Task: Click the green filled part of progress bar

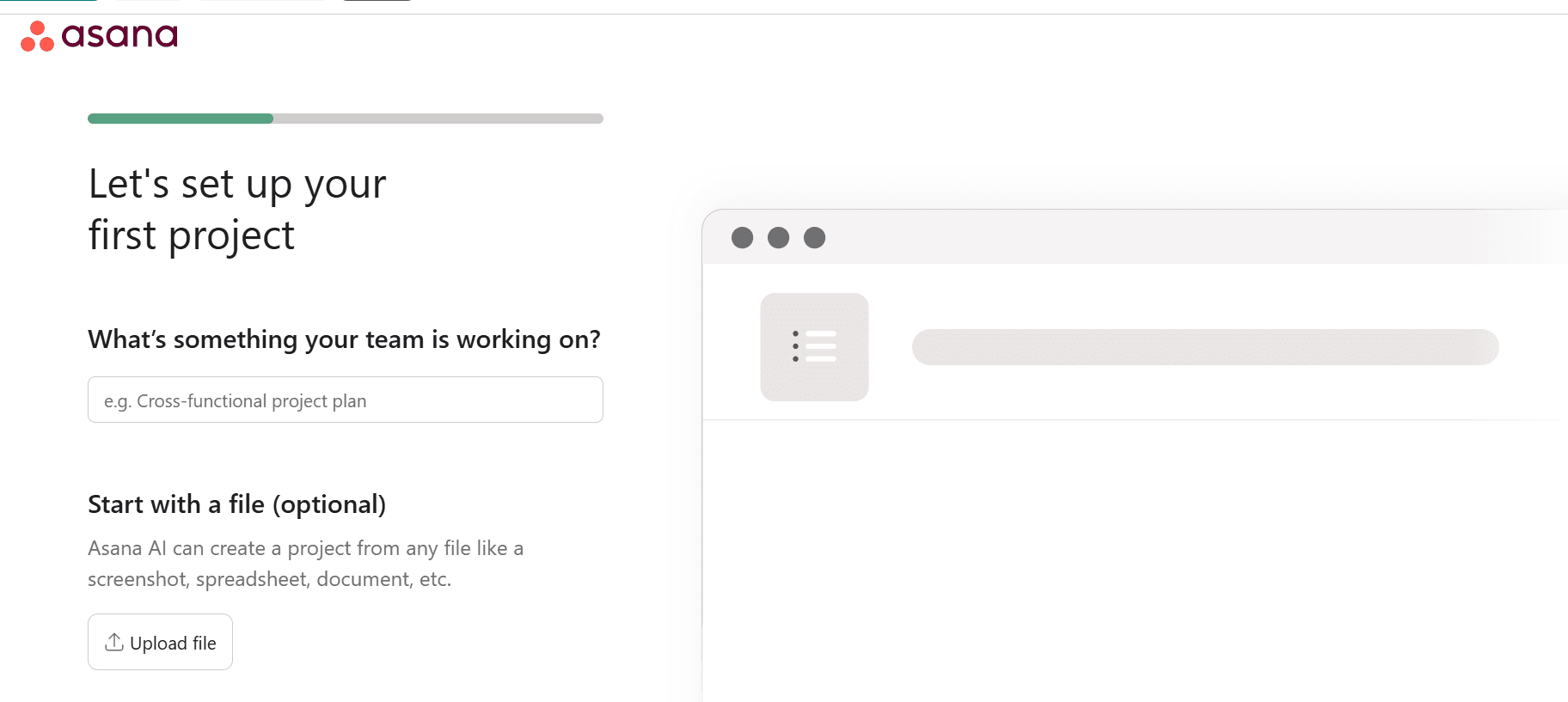Action: [181, 119]
